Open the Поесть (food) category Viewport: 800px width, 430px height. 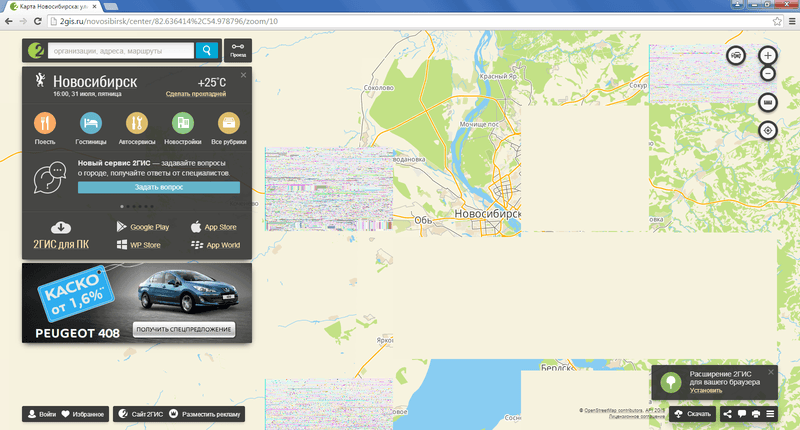pyautogui.click(x=45, y=123)
